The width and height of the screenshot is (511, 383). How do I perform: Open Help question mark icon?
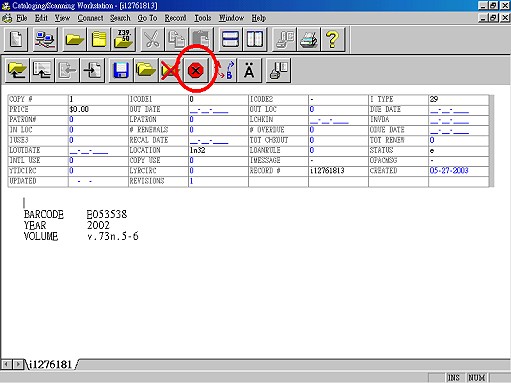click(x=333, y=39)
